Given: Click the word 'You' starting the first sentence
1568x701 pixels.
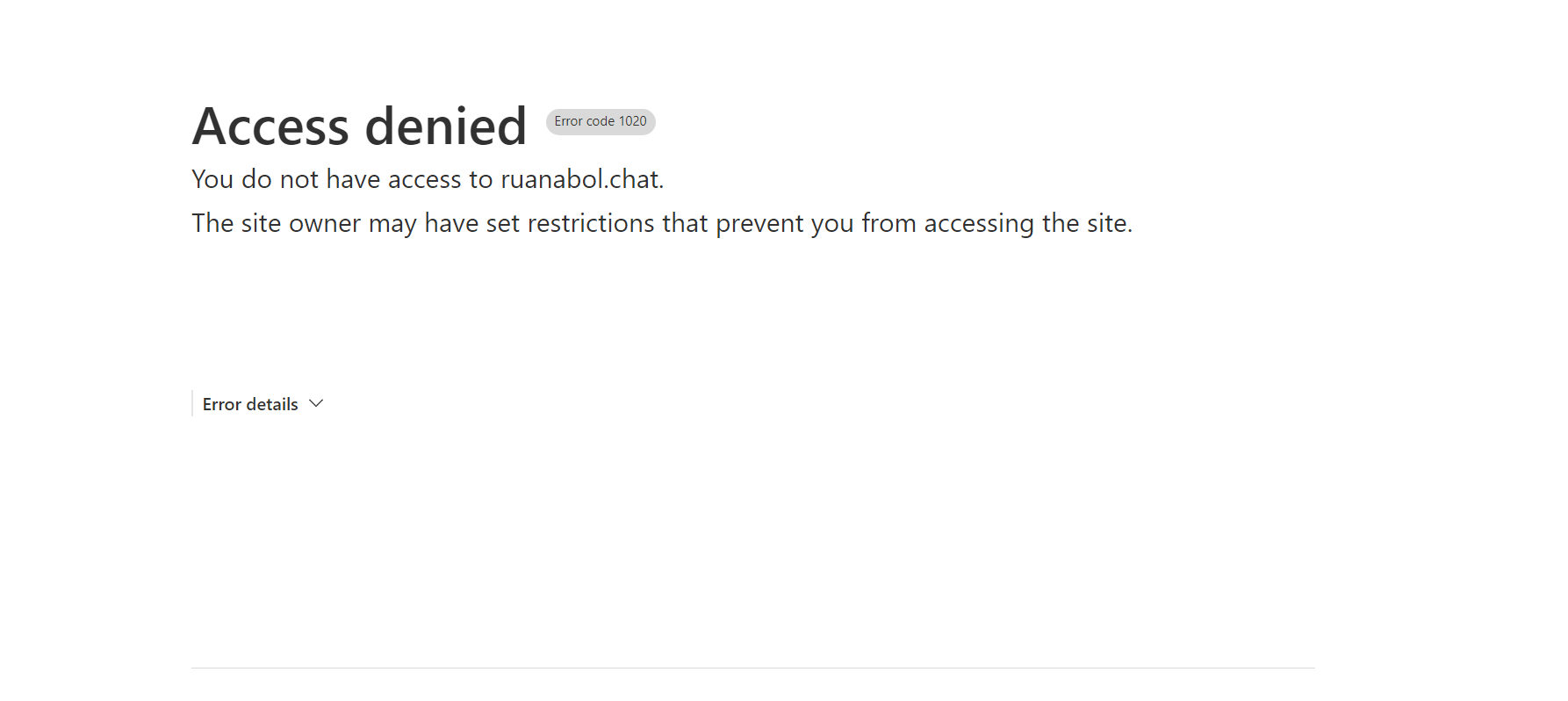Looking at the screenshot, I should click(212, 179).
